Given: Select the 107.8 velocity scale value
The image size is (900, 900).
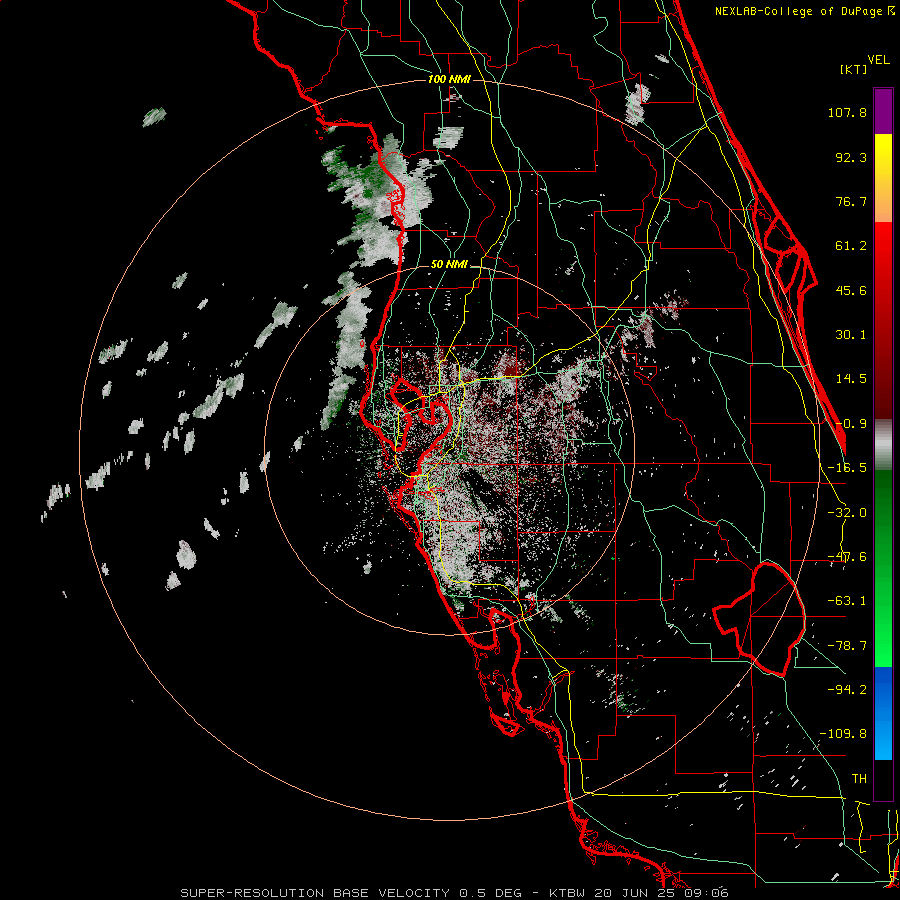Looking at the screenshot, I should click(x=847, y=112).
